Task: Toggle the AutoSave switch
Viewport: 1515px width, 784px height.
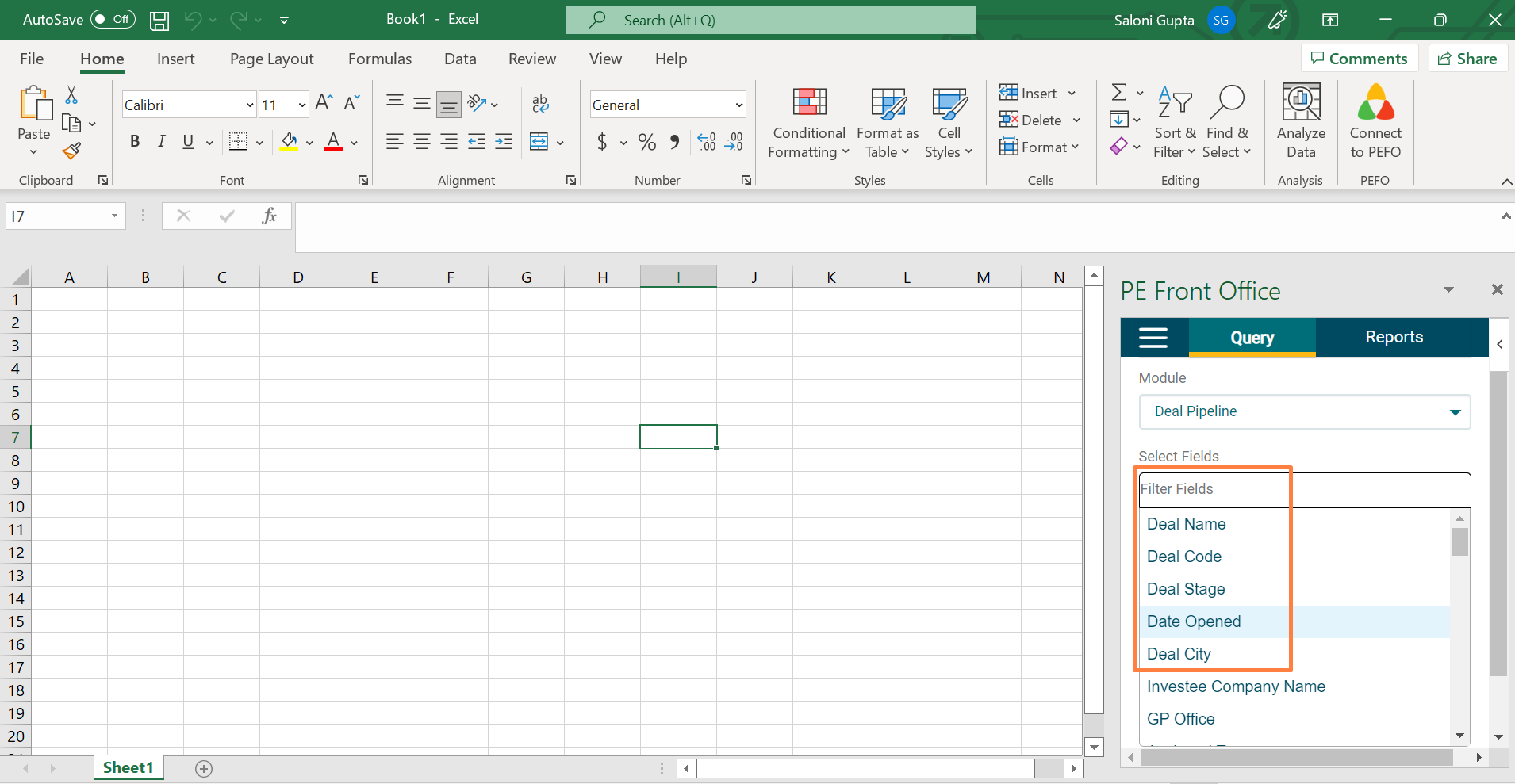Action: [x=113, y=19]
